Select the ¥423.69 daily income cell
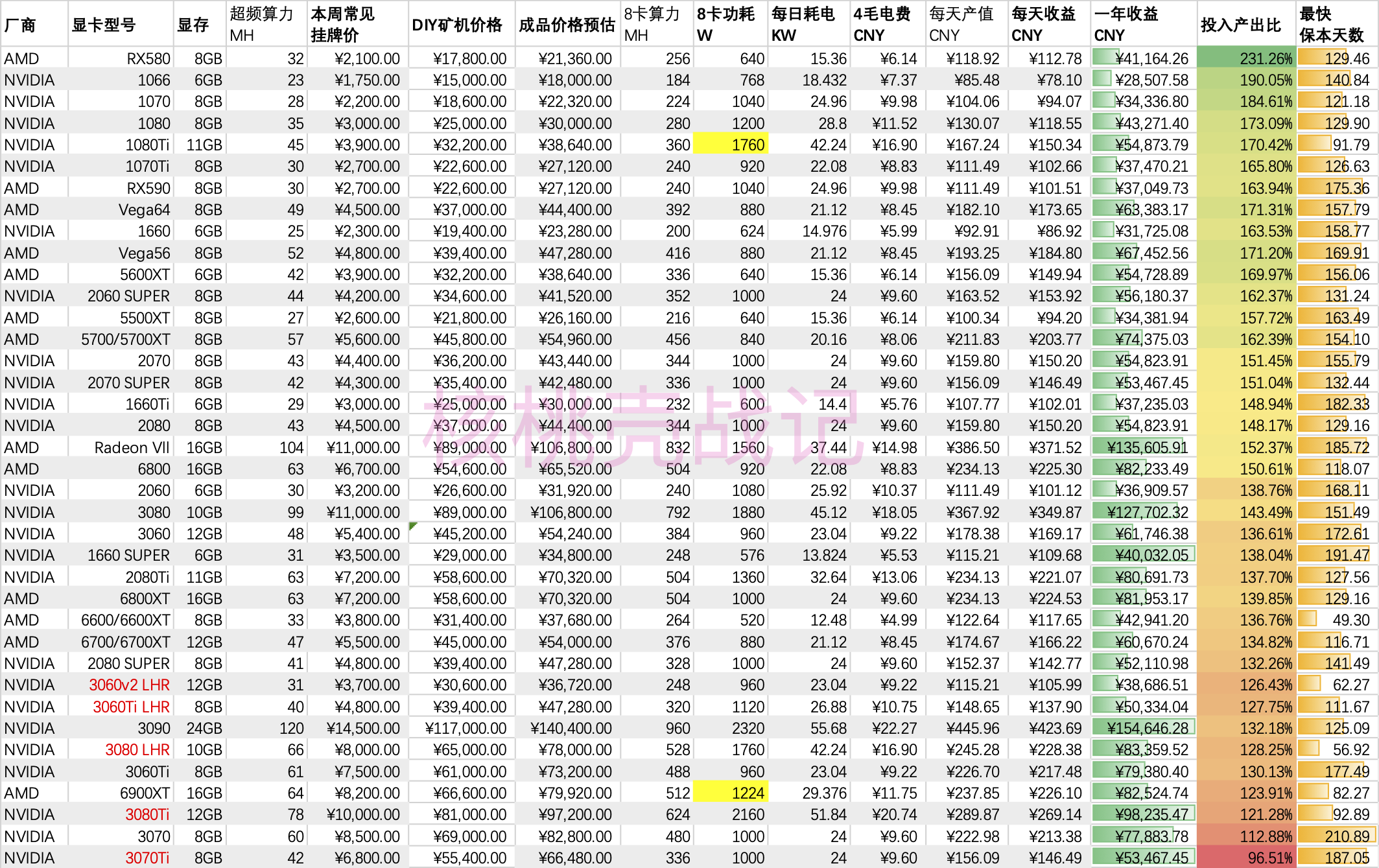The width and height of the screenshot is (1379, 868). (1050, 728)
